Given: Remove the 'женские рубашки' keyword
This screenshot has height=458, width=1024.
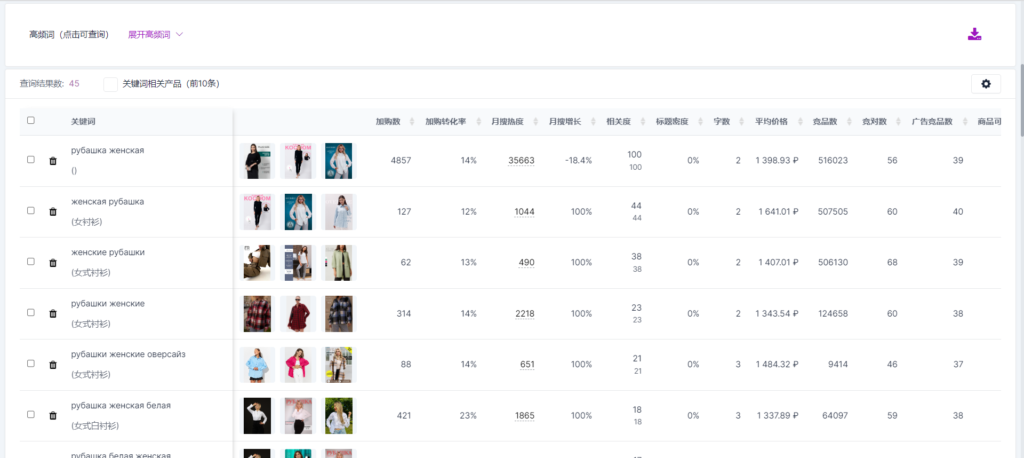Looking at the screenshot, I should pyautogui.click(x=53, y=263).
